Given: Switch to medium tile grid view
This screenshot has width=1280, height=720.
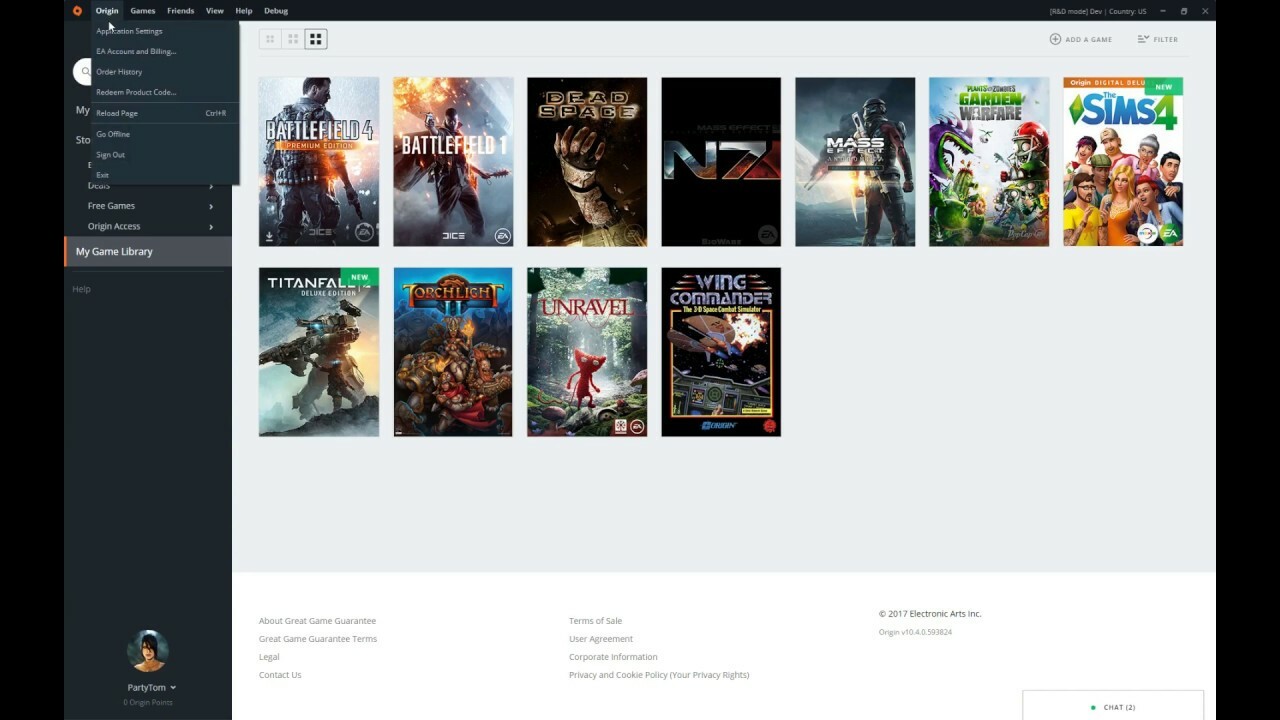Looking at the screenshot, I should click(x=293, y=39).
